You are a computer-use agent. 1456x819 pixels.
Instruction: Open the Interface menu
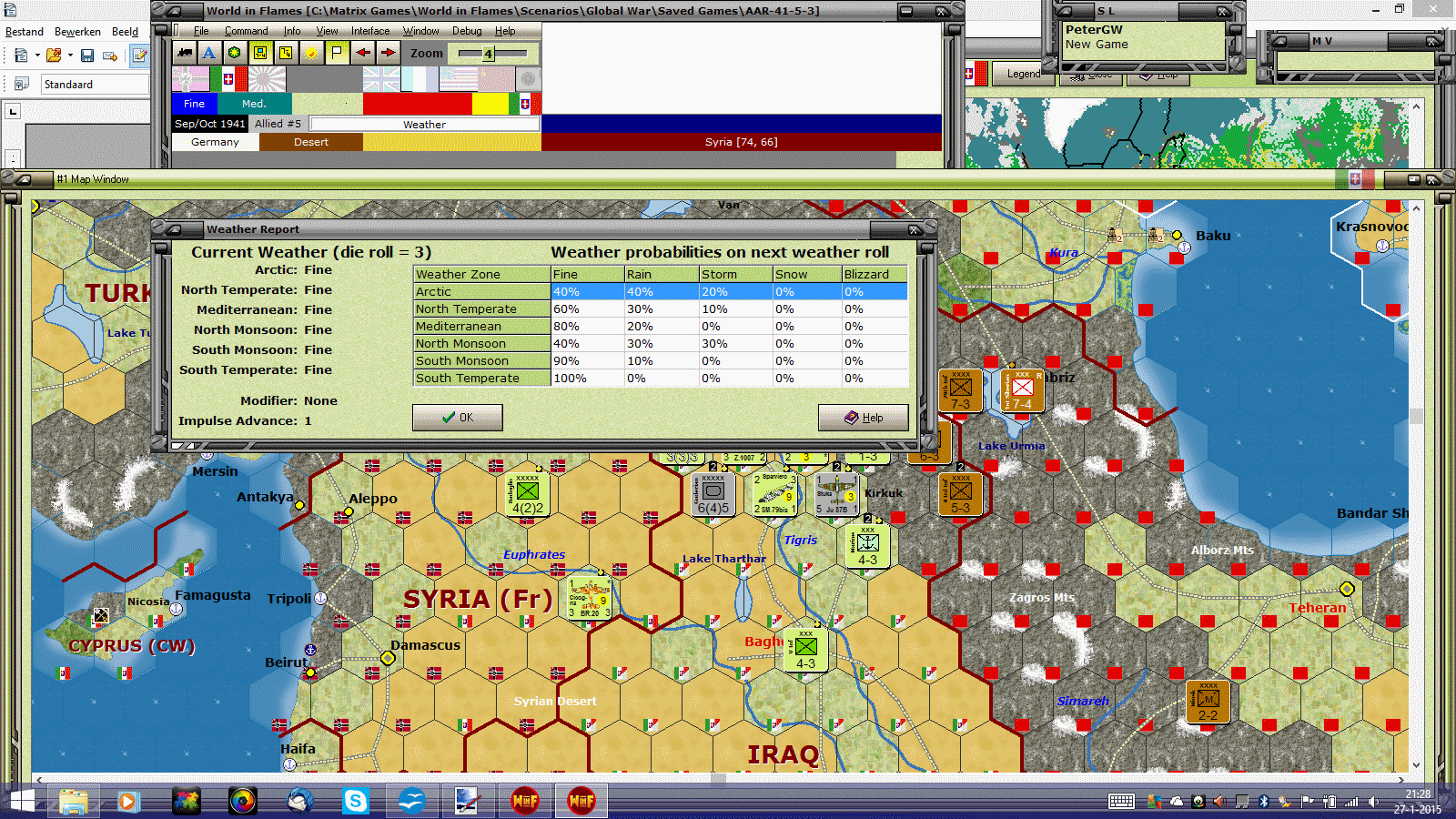click(370, 31)
